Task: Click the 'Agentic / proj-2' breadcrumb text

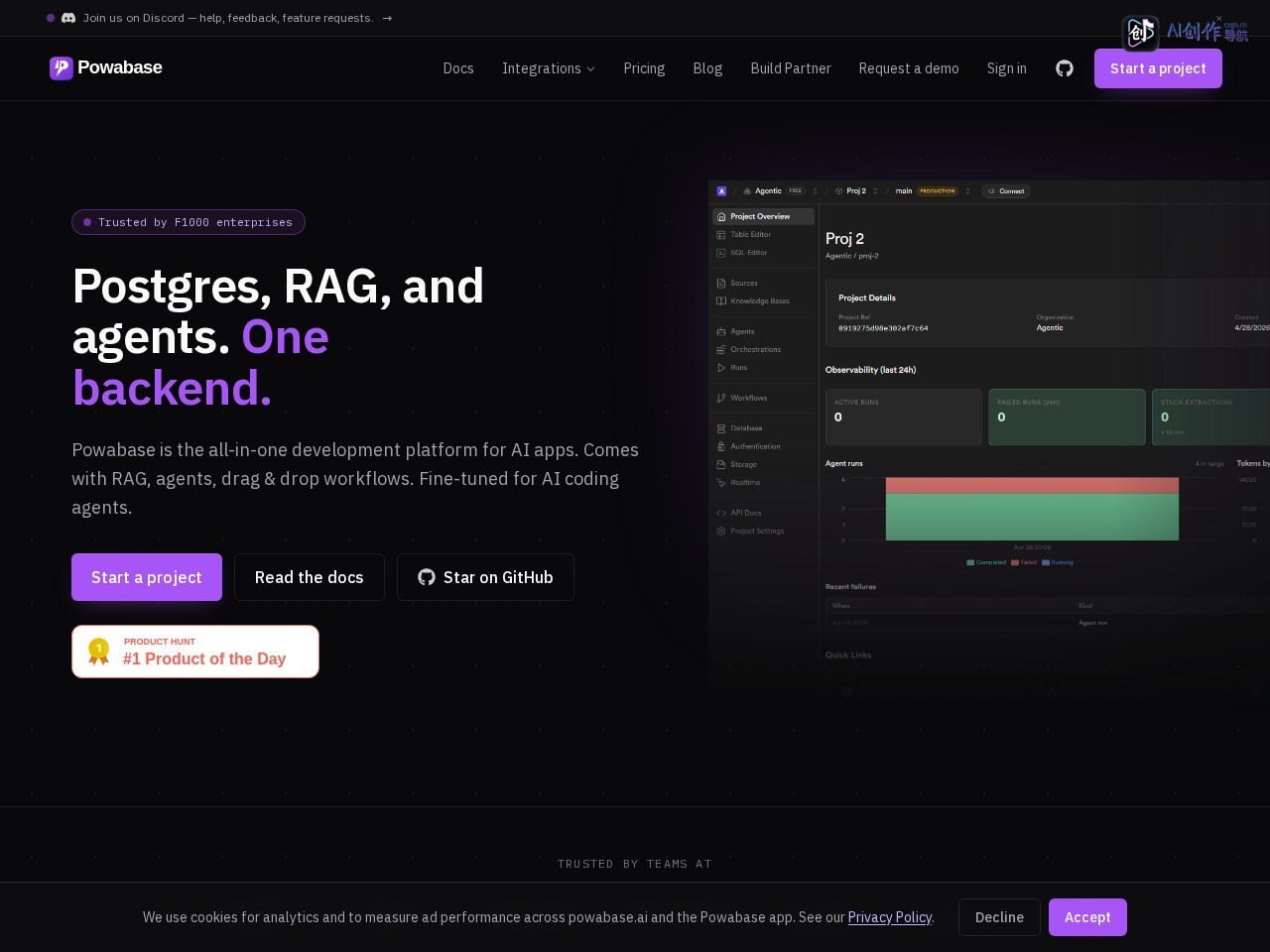Action: click(852, 256)
